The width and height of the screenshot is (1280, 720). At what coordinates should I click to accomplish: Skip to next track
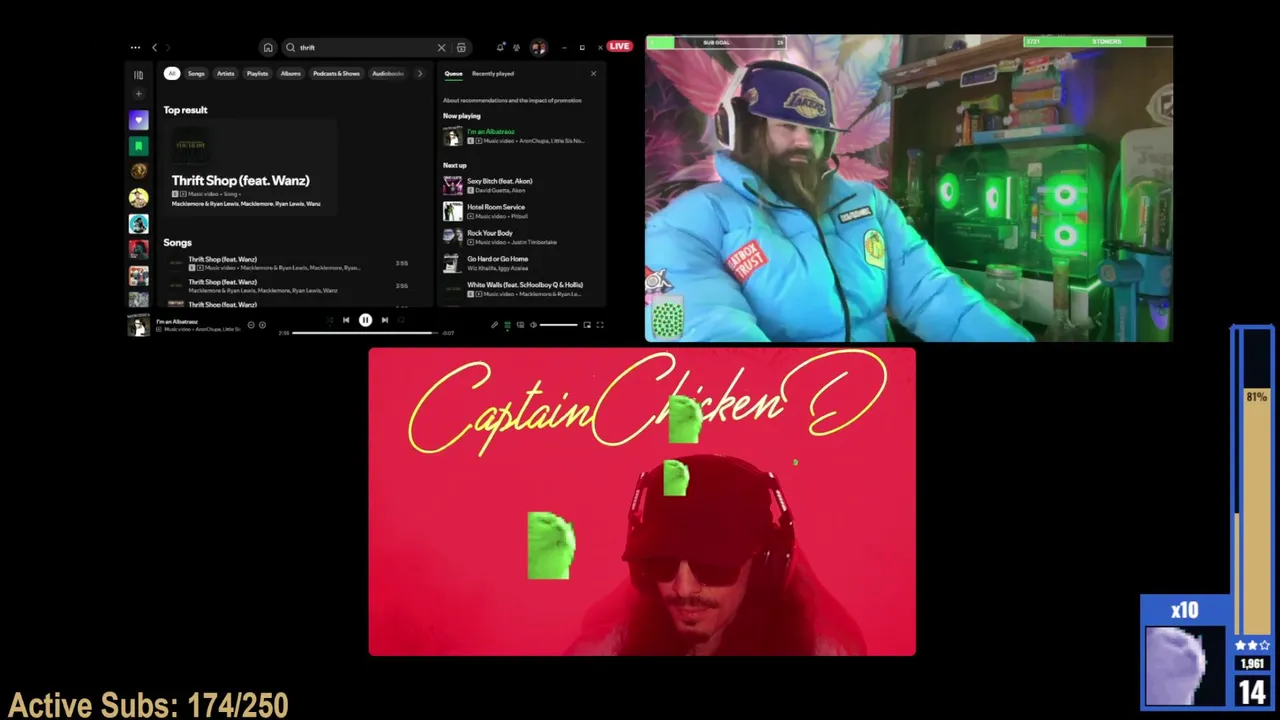[x=385, y=320]
